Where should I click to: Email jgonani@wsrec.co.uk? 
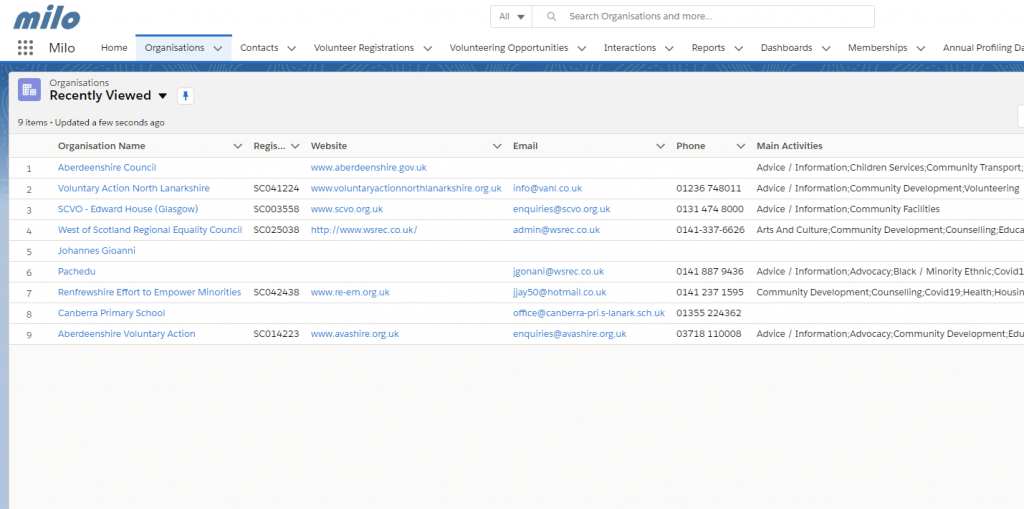558,271
